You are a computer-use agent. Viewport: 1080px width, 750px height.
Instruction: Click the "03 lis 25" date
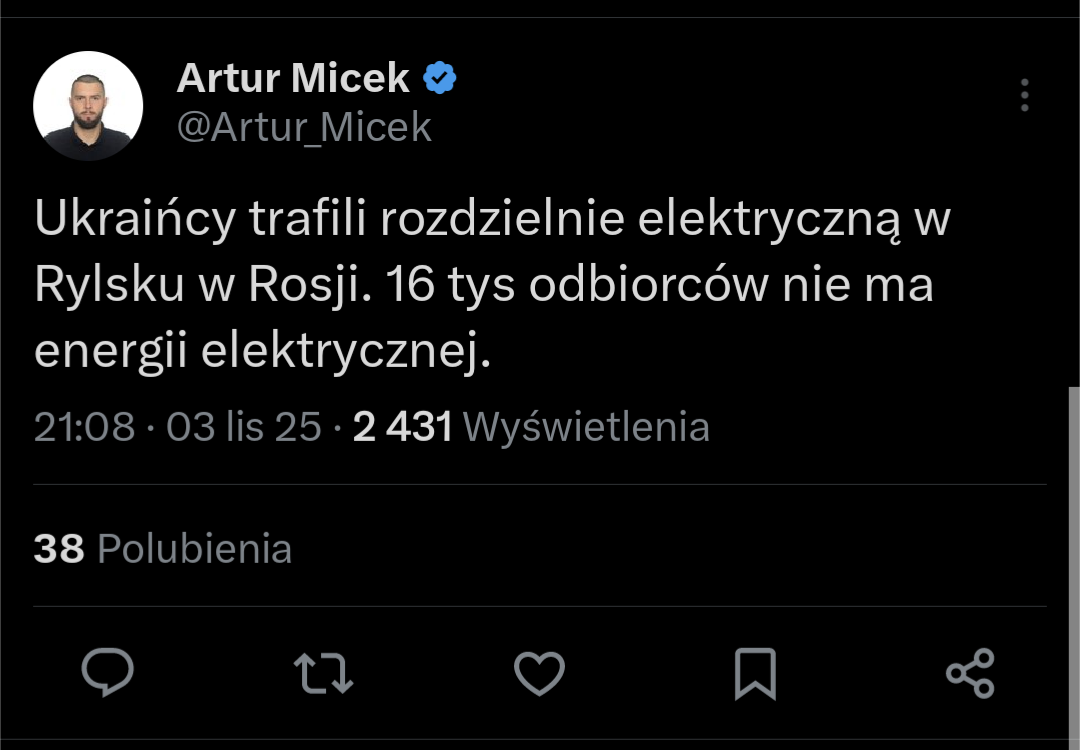(x=243, y=427)
